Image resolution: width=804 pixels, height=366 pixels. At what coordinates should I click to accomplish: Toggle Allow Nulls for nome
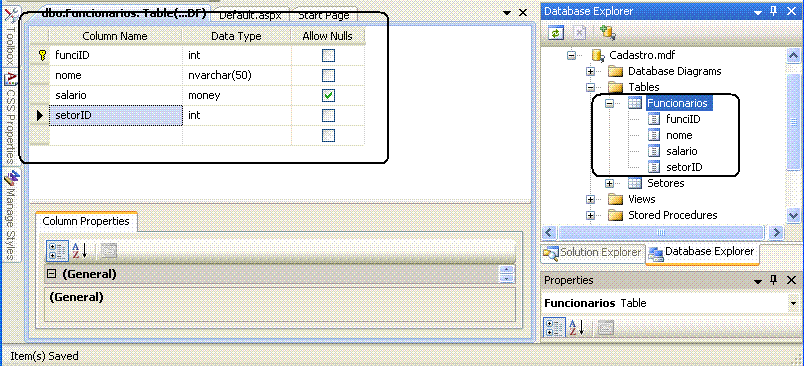[328, 75]
